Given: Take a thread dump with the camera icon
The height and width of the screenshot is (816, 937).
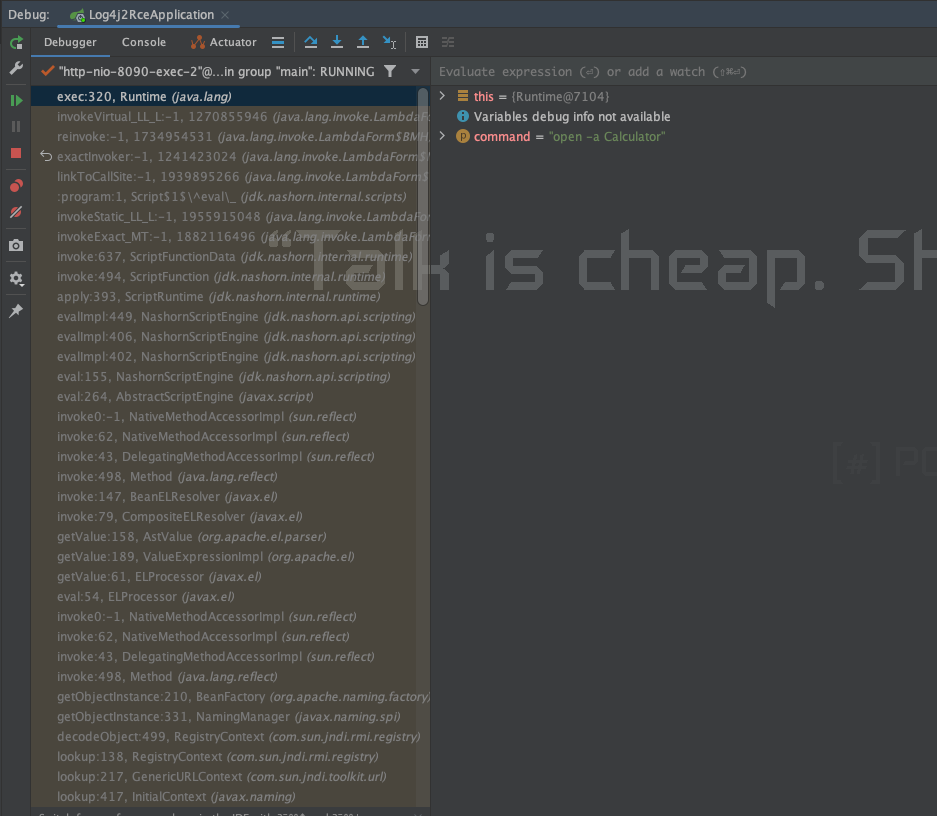Looking at the screenshot, I should click(x=16, y=246).
